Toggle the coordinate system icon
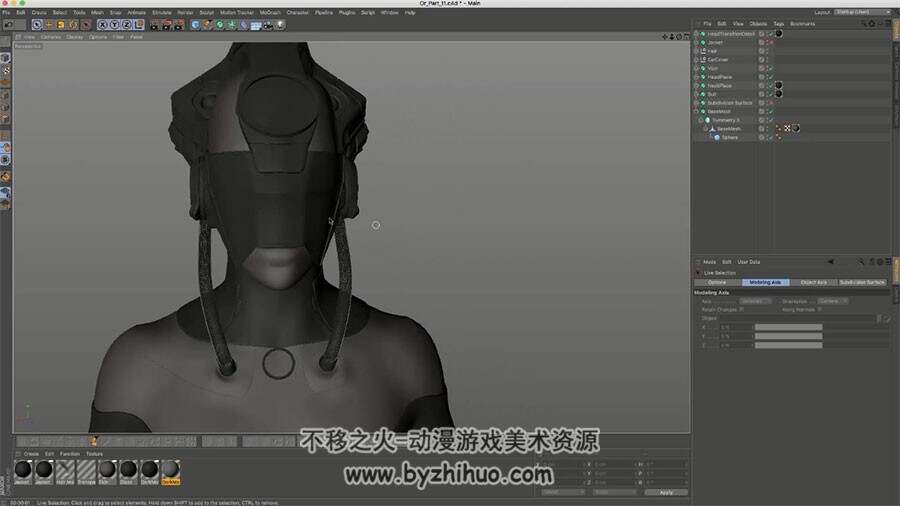The image size is (900, 506). click(139, 25)
